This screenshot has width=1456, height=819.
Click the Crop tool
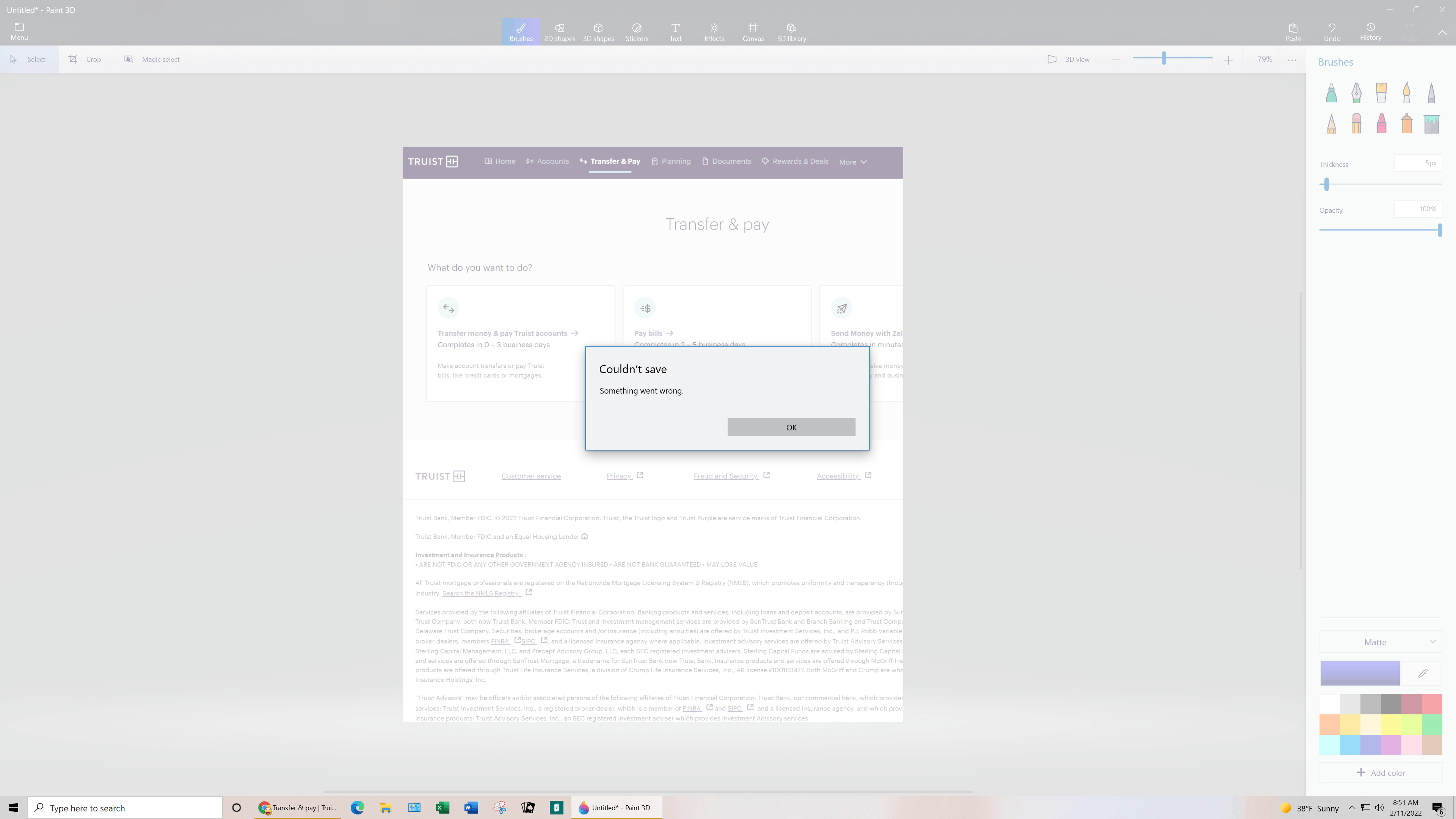(85, 60)
